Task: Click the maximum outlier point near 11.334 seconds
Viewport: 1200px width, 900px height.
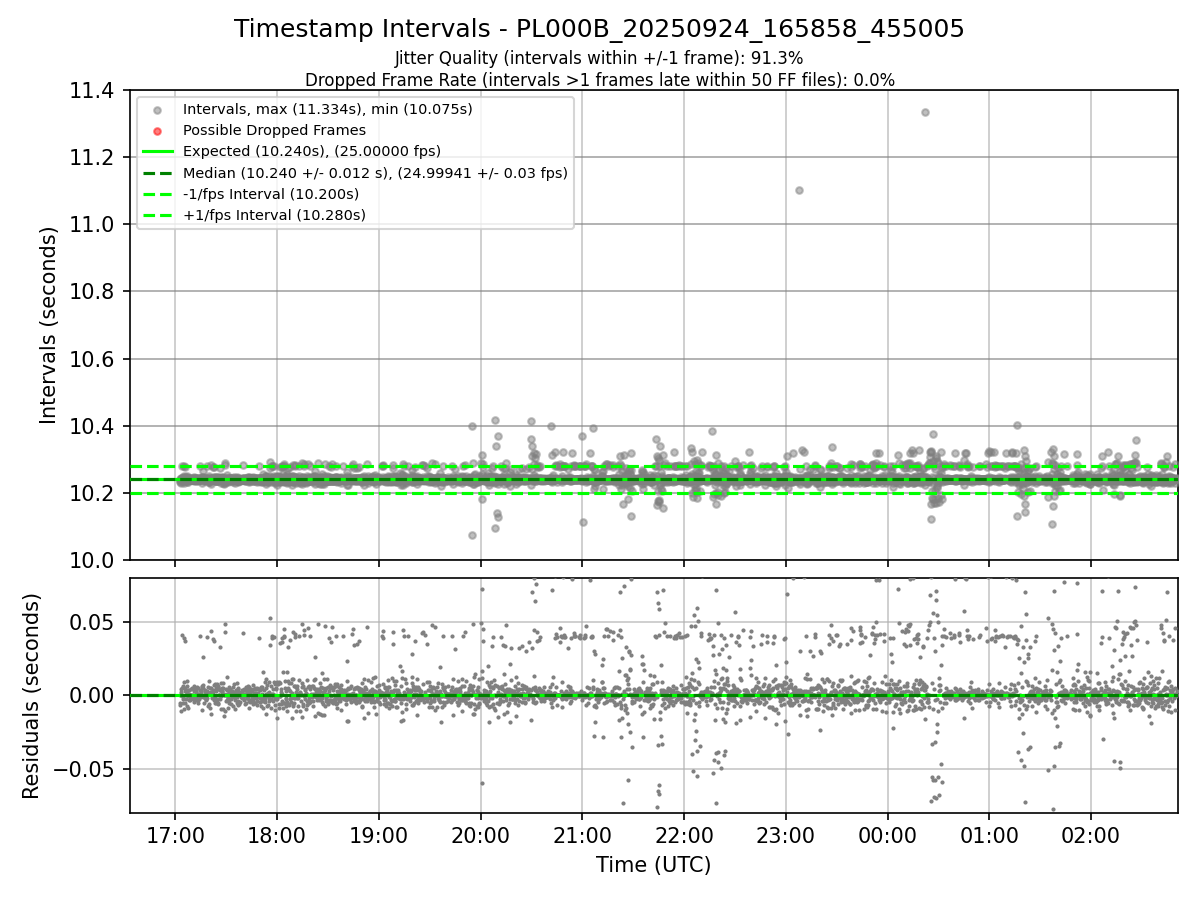Action: [925, 112]
